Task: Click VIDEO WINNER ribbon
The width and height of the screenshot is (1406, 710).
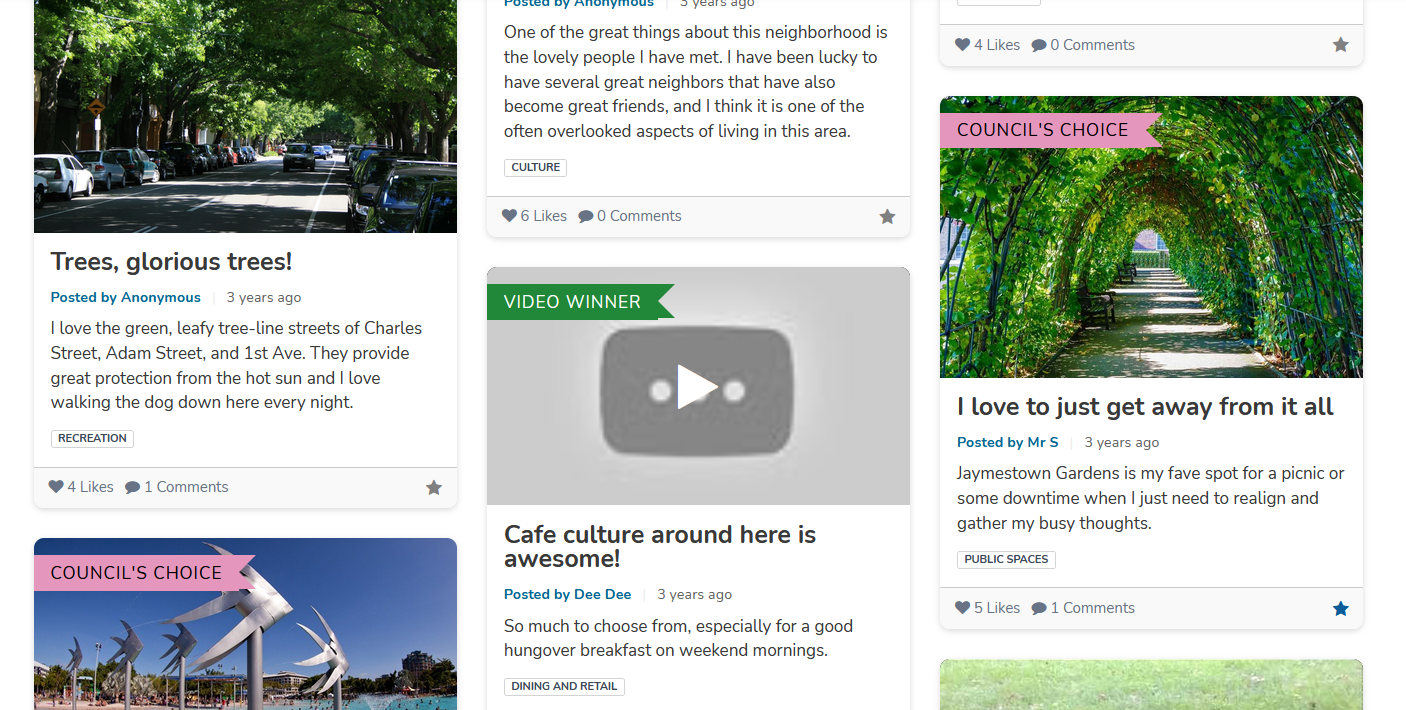Action: (x=580, y=302)
